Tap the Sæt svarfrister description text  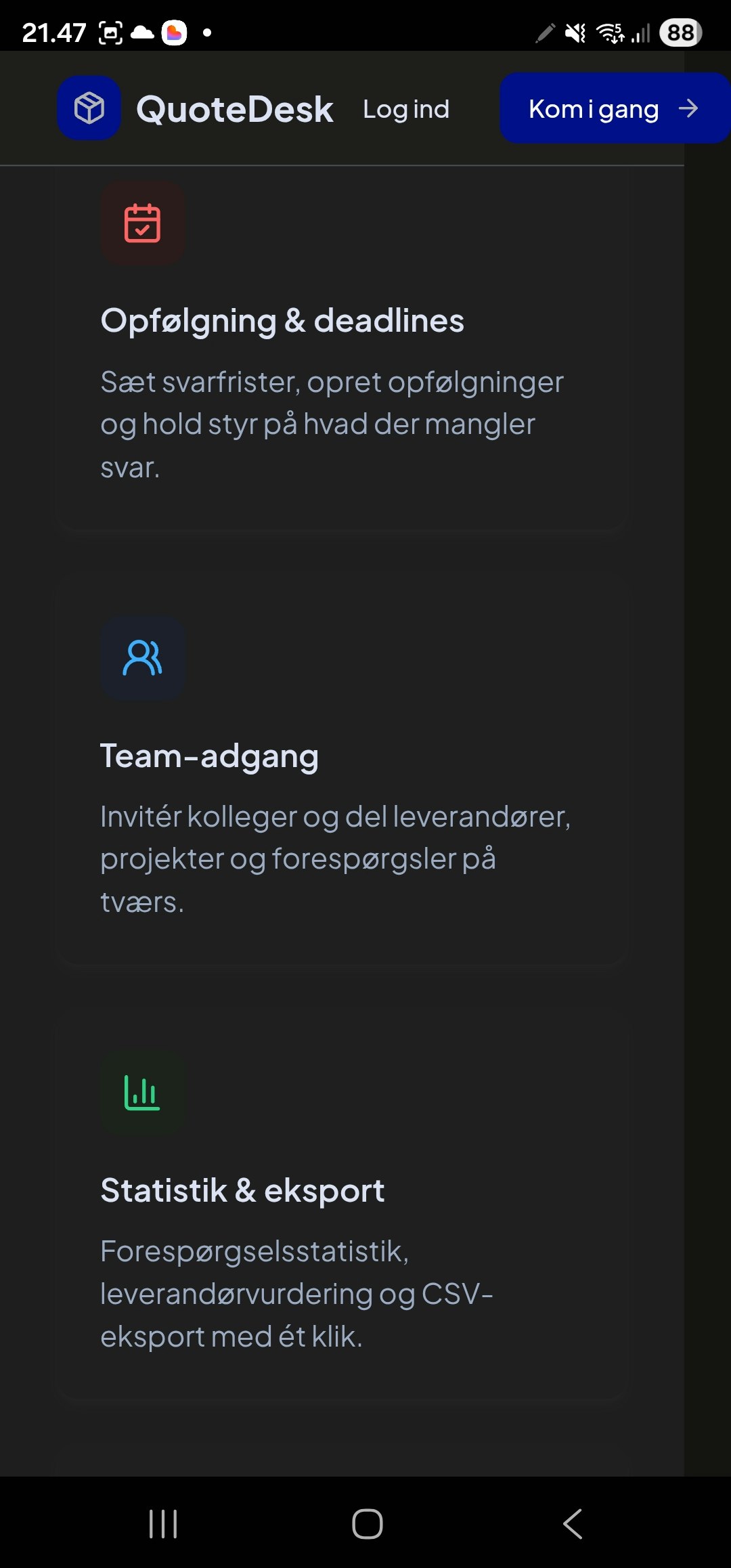click(332, 424)
